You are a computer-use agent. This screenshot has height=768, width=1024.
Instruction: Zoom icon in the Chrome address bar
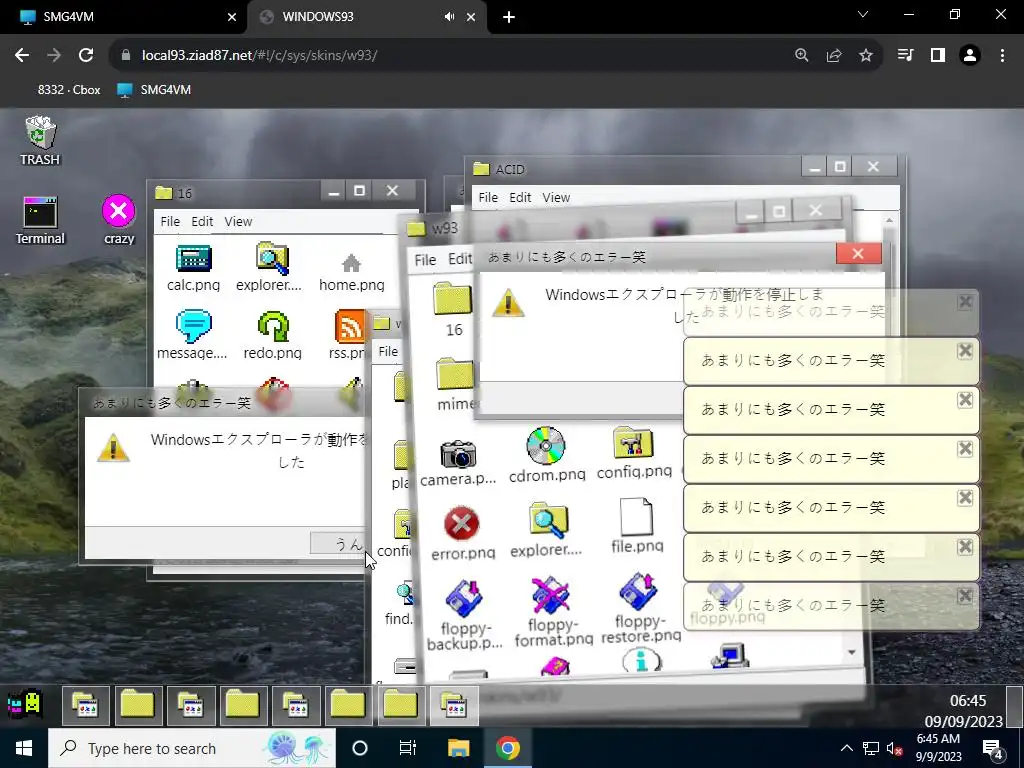801,56
